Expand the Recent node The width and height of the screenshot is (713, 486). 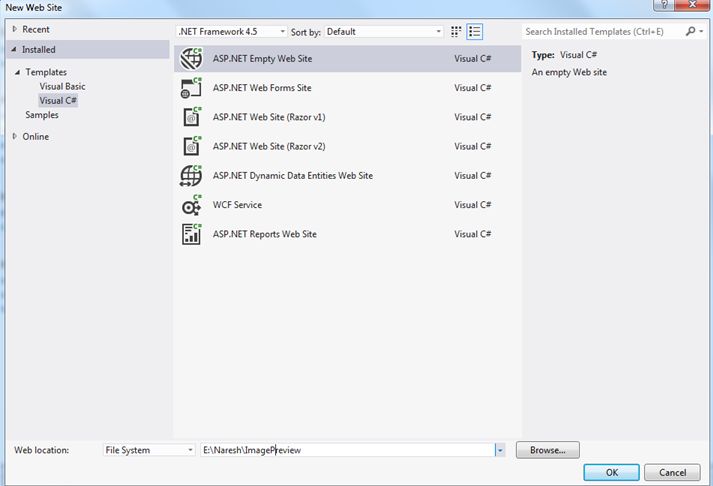point(15,29)
